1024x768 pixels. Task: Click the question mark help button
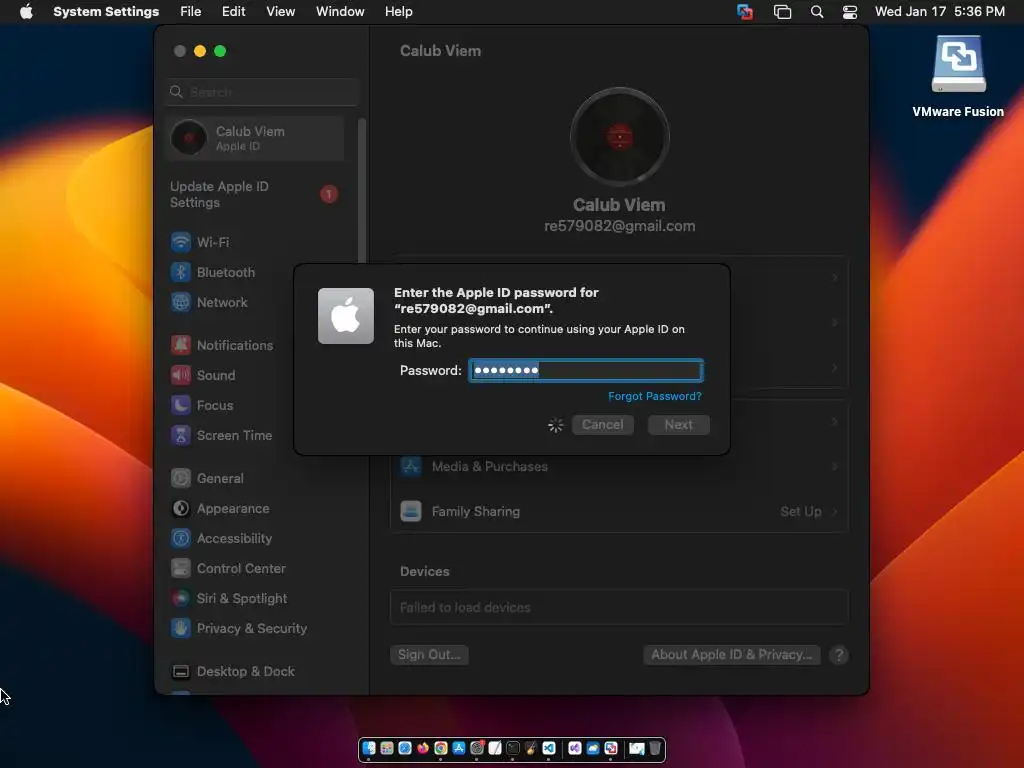pos(839,654)
